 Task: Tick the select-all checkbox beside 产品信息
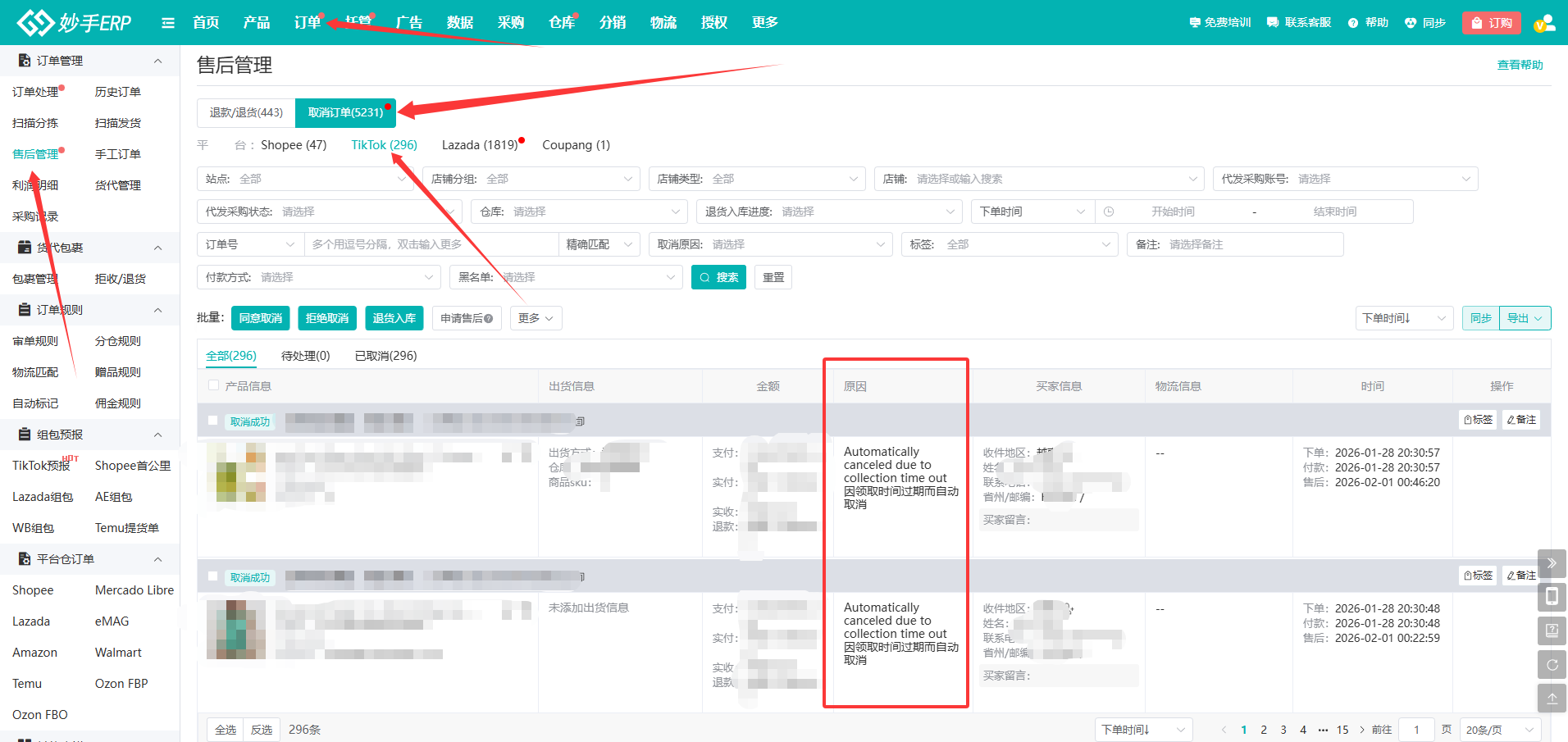[x=214, y=385]
